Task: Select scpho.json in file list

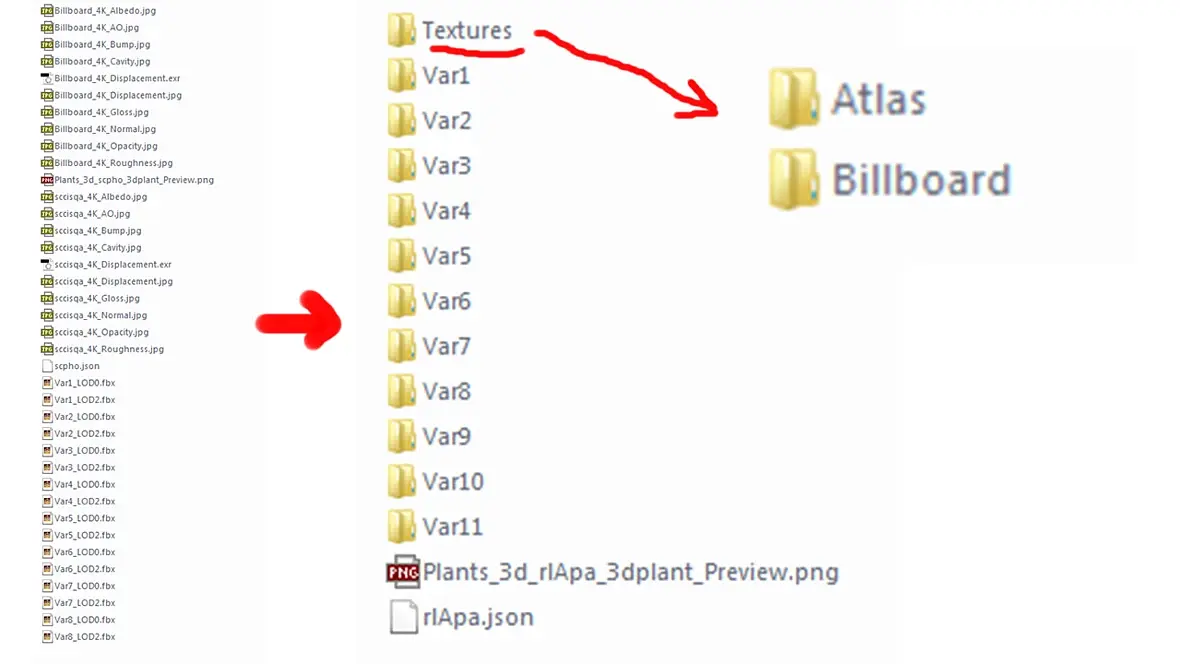Action: (x=70, y=366)
